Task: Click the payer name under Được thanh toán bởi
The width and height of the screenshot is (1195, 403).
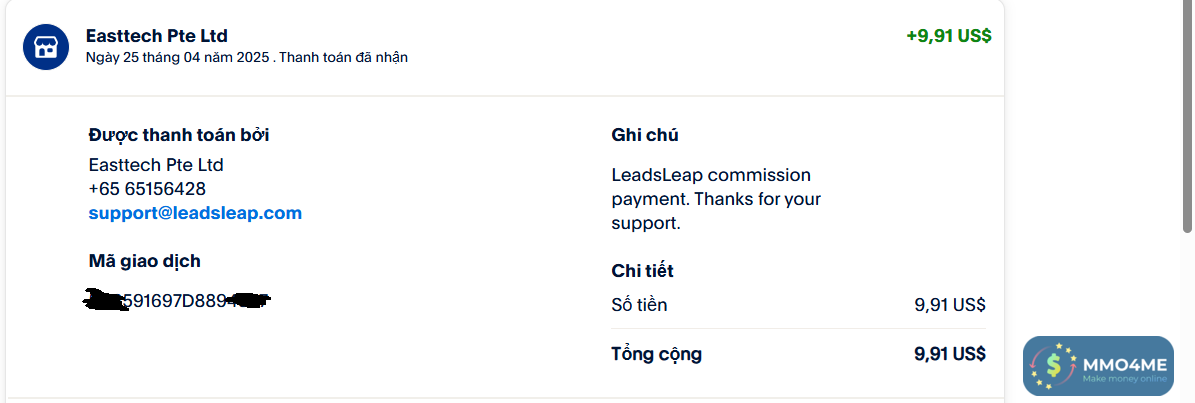Action: (x=156, y=165)
